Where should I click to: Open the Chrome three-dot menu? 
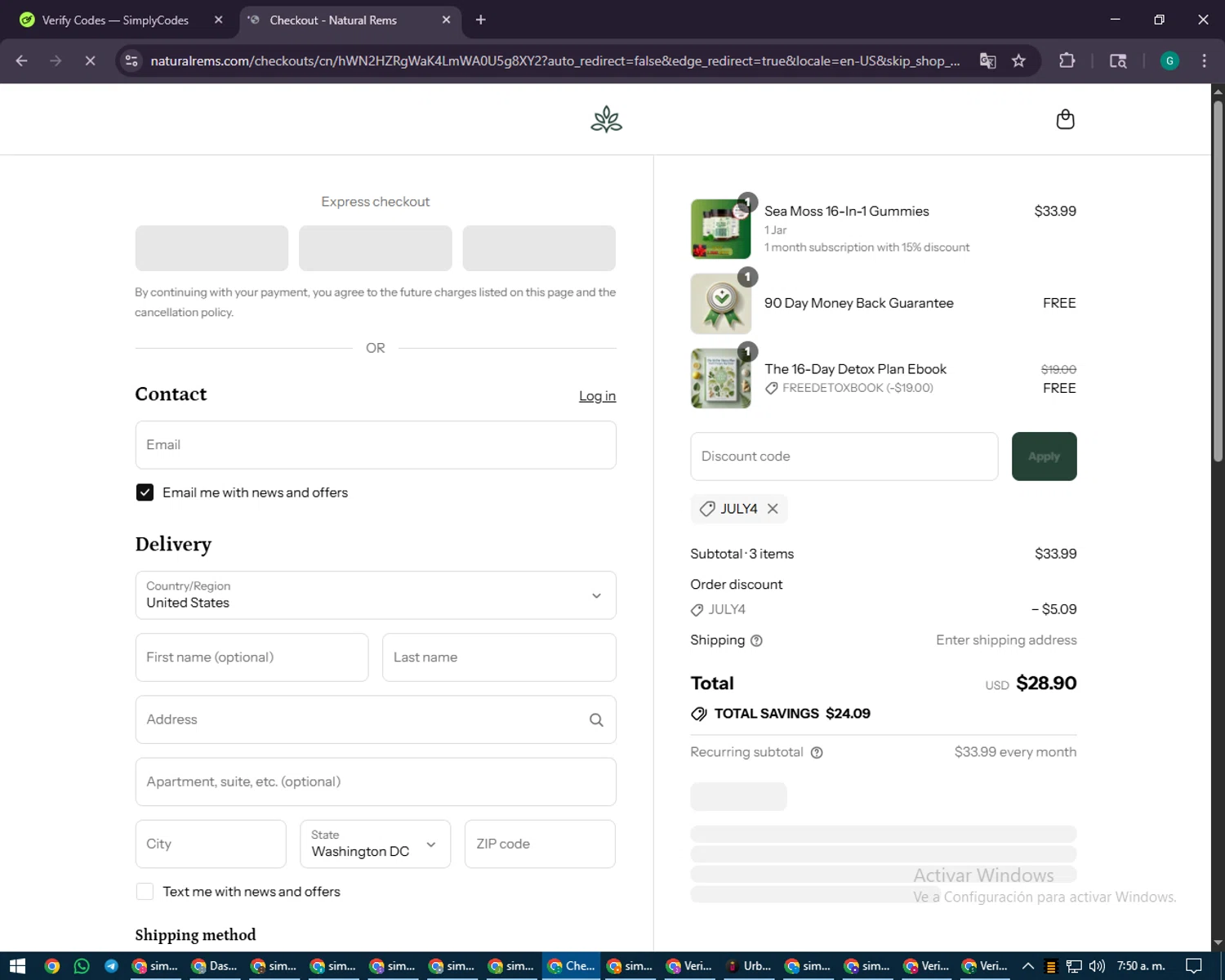pos(1204,60)
